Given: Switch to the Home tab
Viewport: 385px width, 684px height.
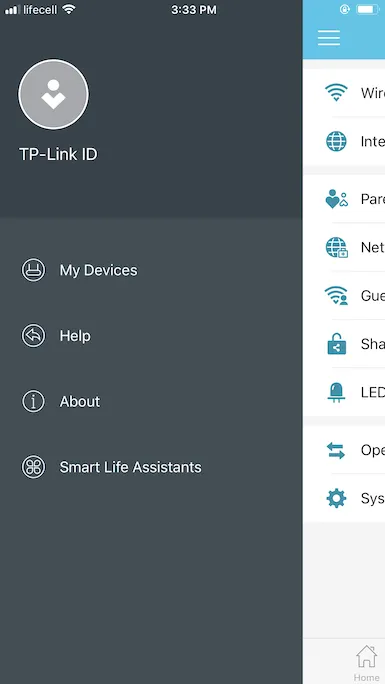Looking at the screenshot, I should [366, 663].
